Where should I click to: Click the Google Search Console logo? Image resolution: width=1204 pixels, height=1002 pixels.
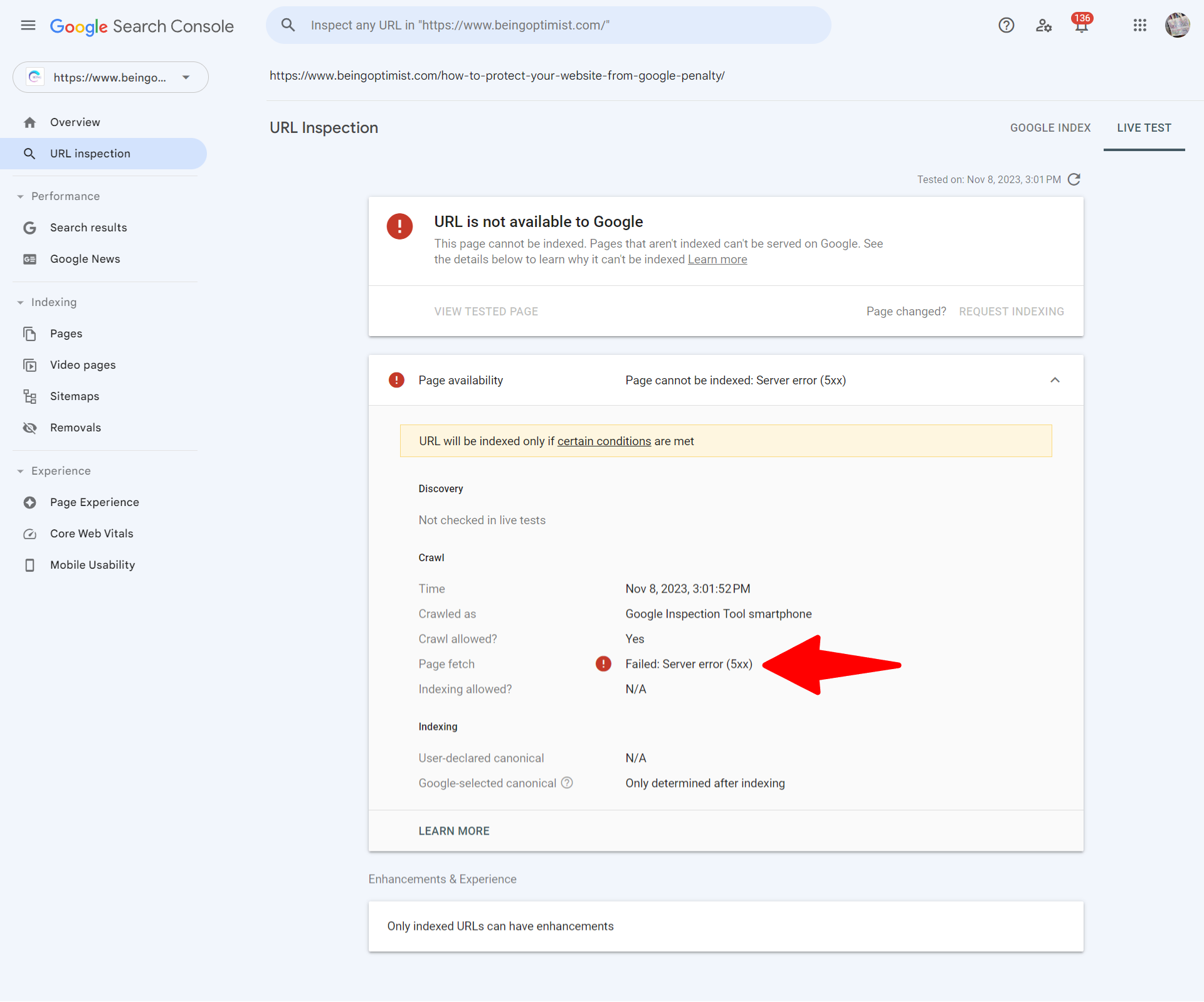tap(142, 26)
